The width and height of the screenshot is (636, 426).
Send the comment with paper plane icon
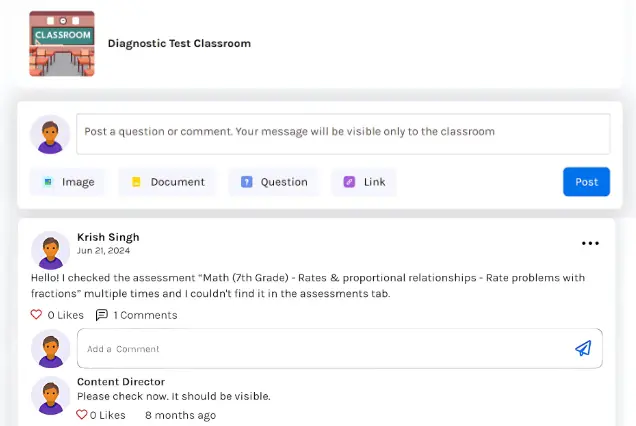click(583, 349)
